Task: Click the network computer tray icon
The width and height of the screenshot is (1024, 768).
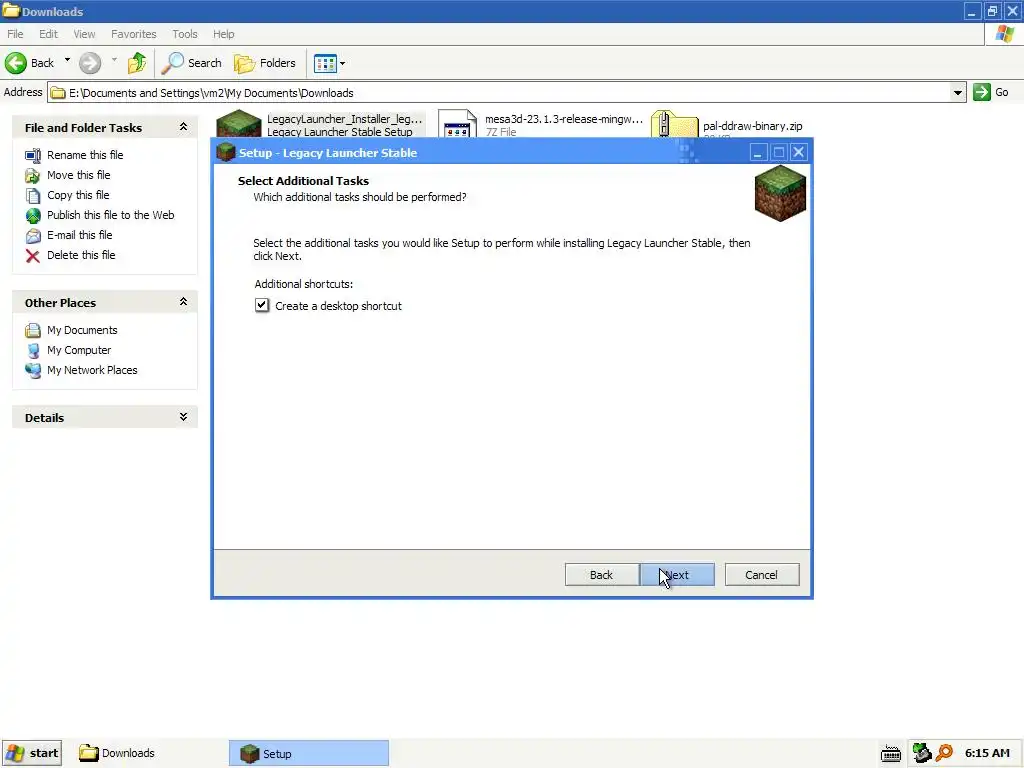Action: 921,753
